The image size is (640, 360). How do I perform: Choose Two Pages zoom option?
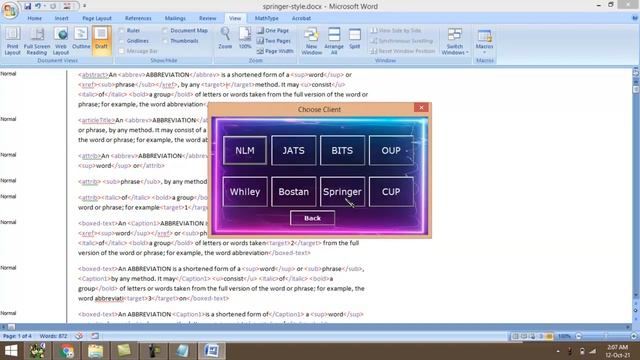coord(274,41)
